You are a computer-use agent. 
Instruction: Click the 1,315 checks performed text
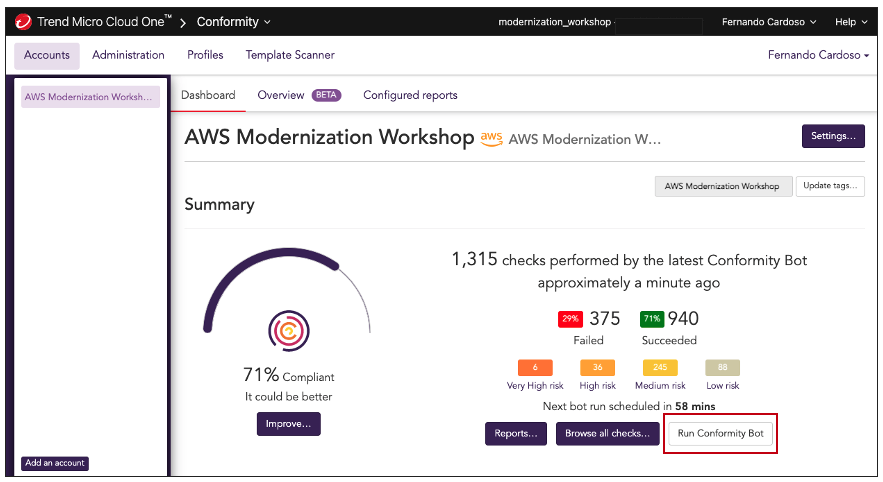tap(629, 271)
